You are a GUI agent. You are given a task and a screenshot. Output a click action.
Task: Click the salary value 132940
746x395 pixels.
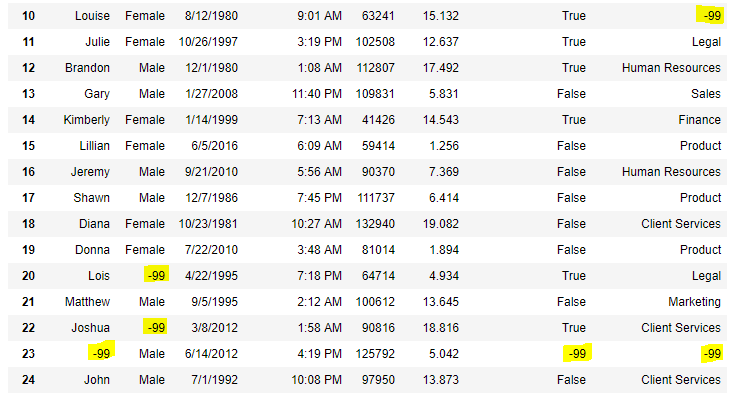coord(375,224)
